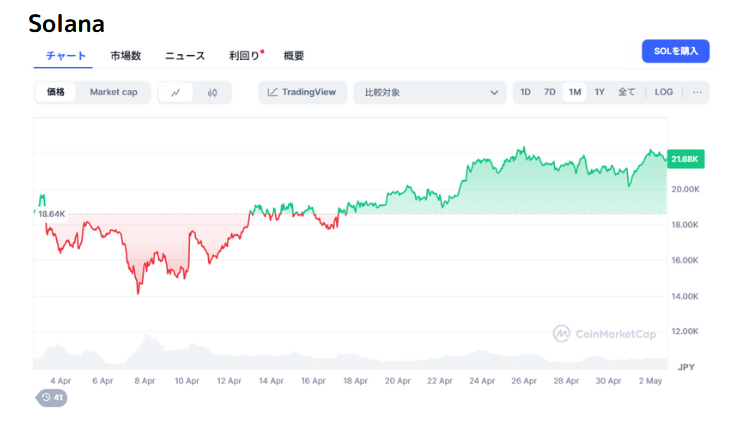The image size is (753, 427).
Task: Open the 概要 tab
Action: coord(293,56)
